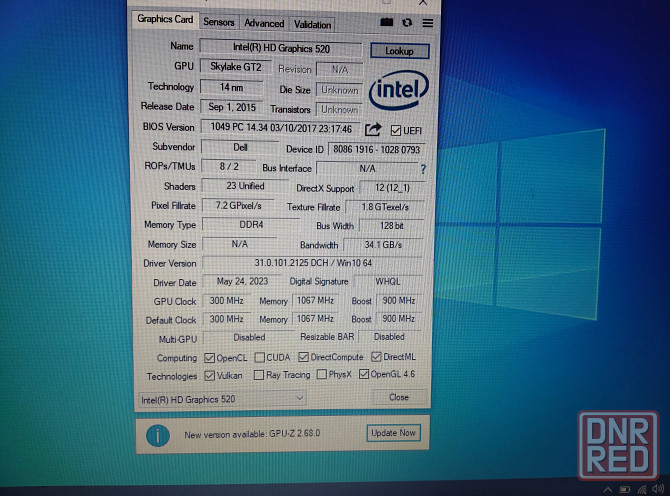Toggle the UEFI checkbox
The width and height of the screenshot is (670, 496).
point(396,130)
